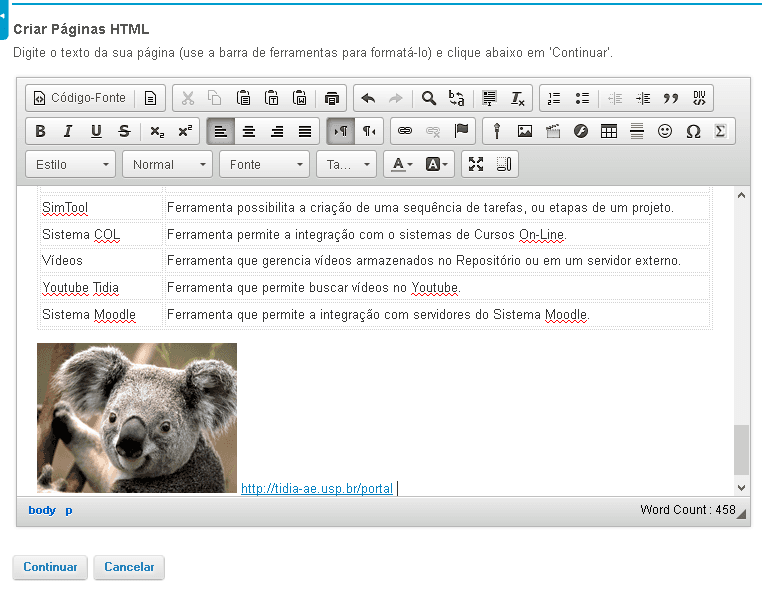Click the koala image in the editor

[x=137, y=418]
